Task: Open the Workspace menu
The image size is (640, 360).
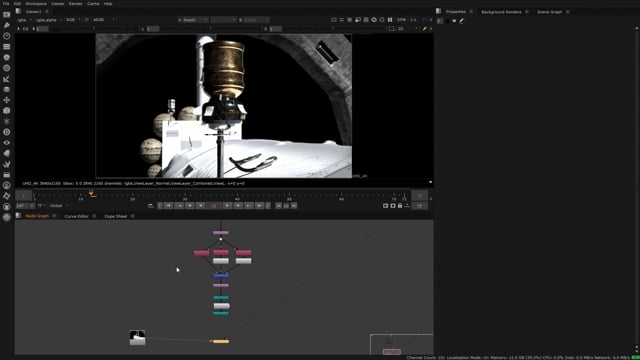Action: click(36, 4)
